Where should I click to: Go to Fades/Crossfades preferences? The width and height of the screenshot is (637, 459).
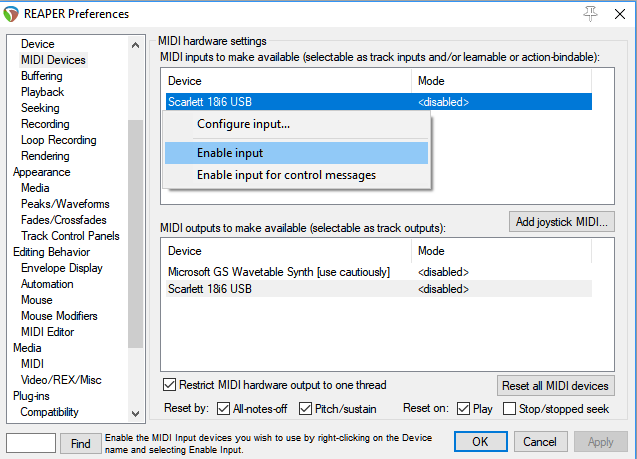pos(64,220)
